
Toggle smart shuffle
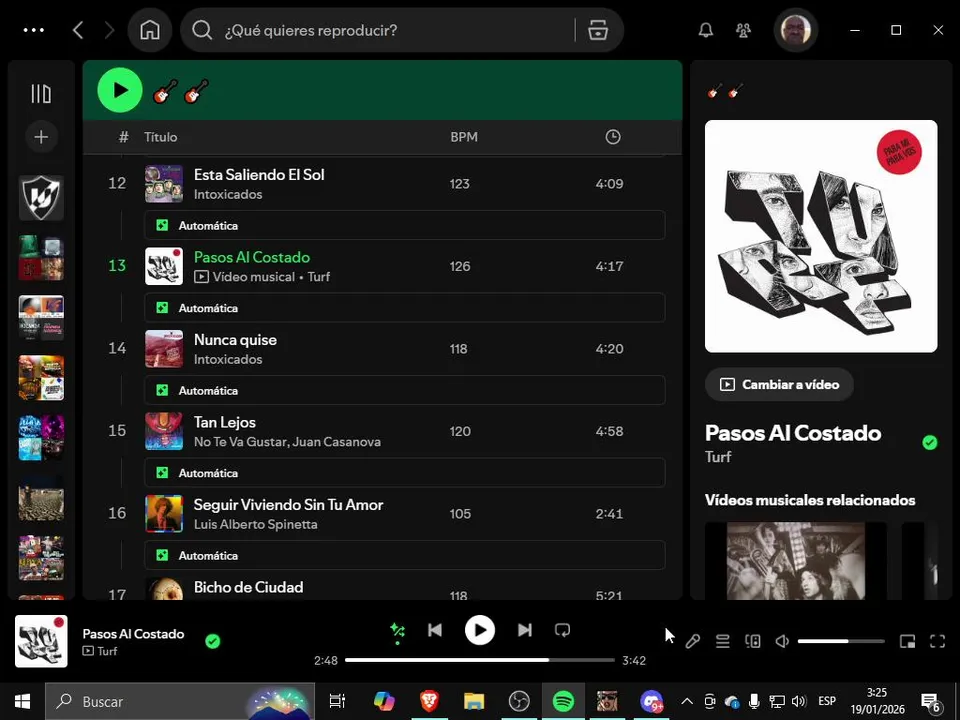tap(397, 630)
